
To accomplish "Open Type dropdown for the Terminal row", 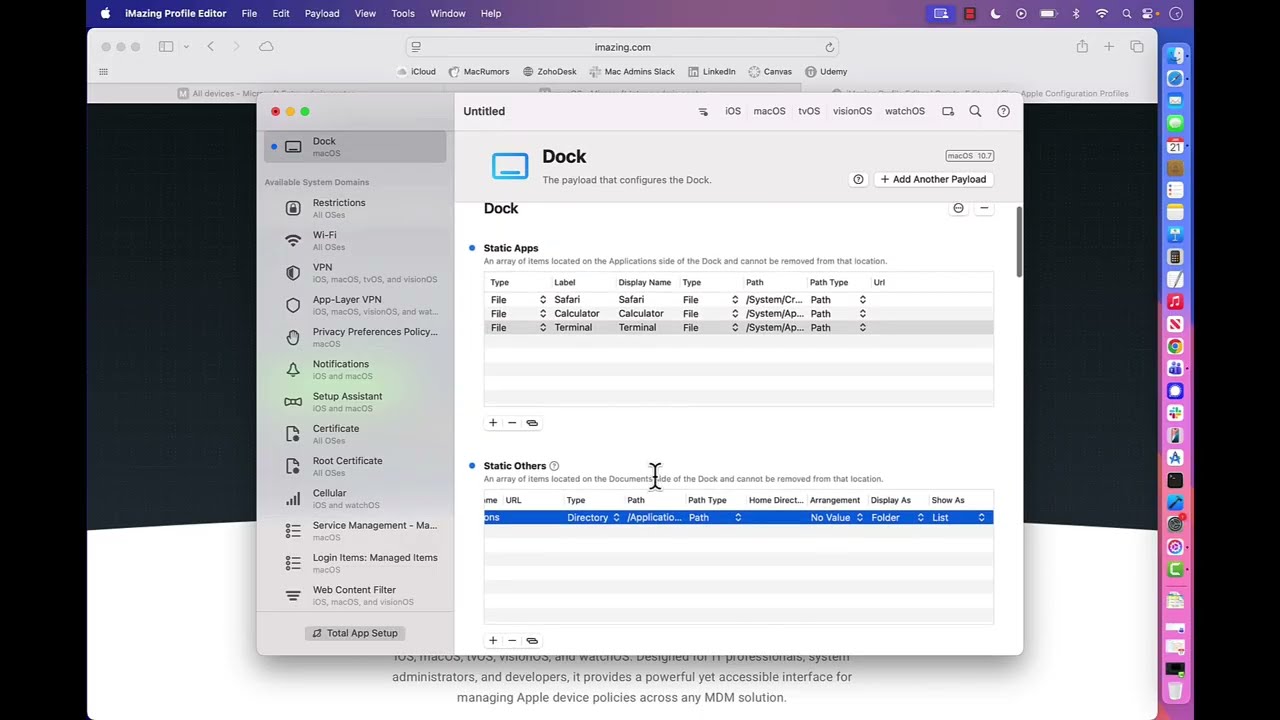I will (x=518, y=328).
